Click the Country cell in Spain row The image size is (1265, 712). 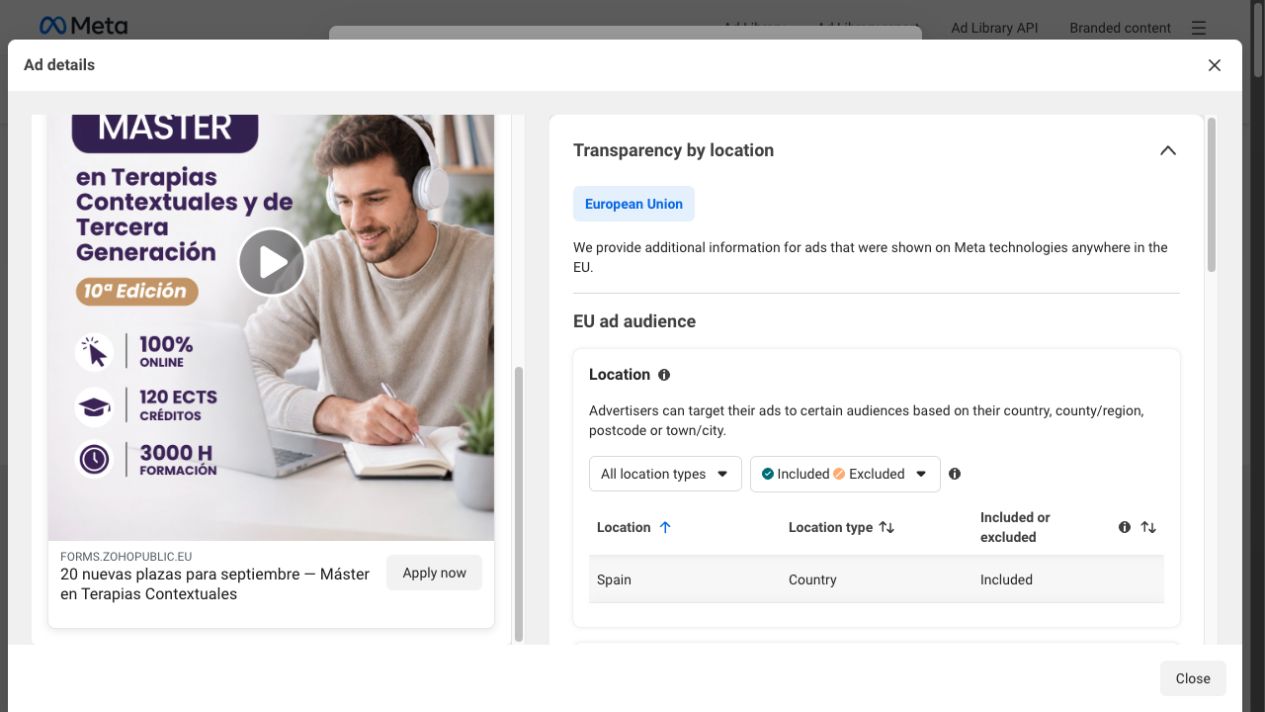[812, 580]
